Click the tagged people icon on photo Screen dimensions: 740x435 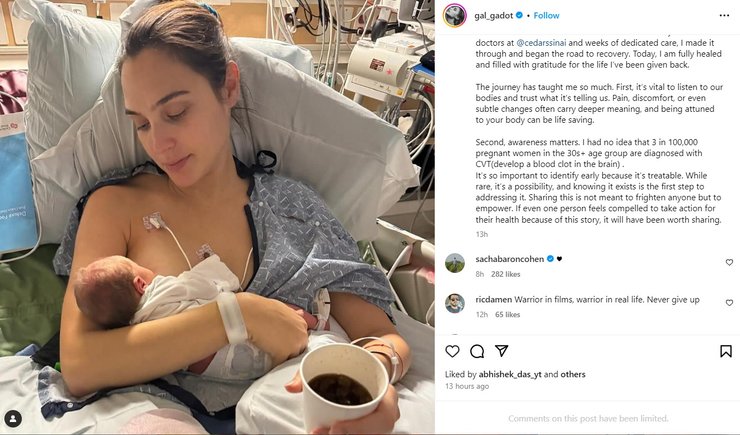tap(13, 418)
